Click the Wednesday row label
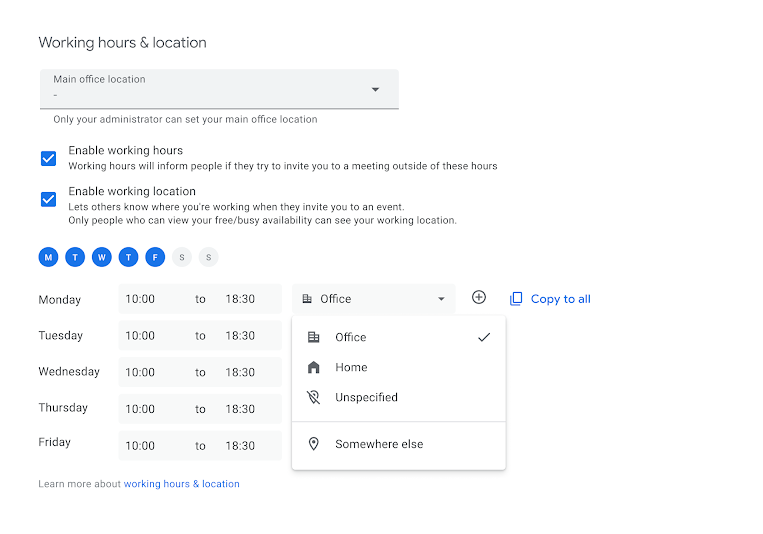763x534 pixels. pos(69,372)
